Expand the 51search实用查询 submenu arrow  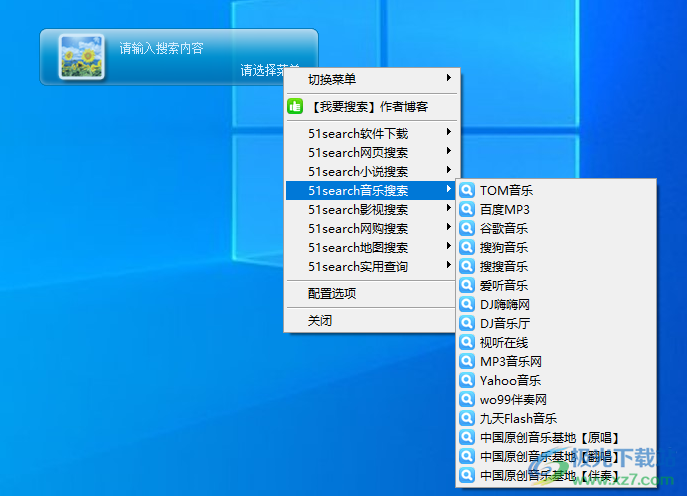pos(448,265)
